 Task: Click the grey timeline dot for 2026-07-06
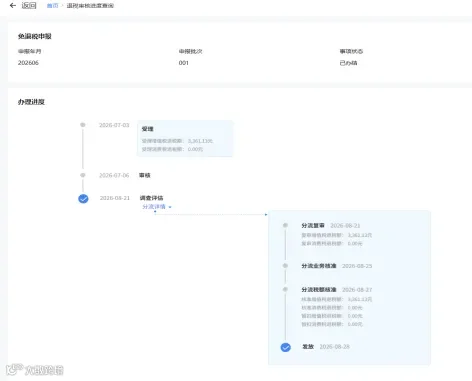point(83,175)
